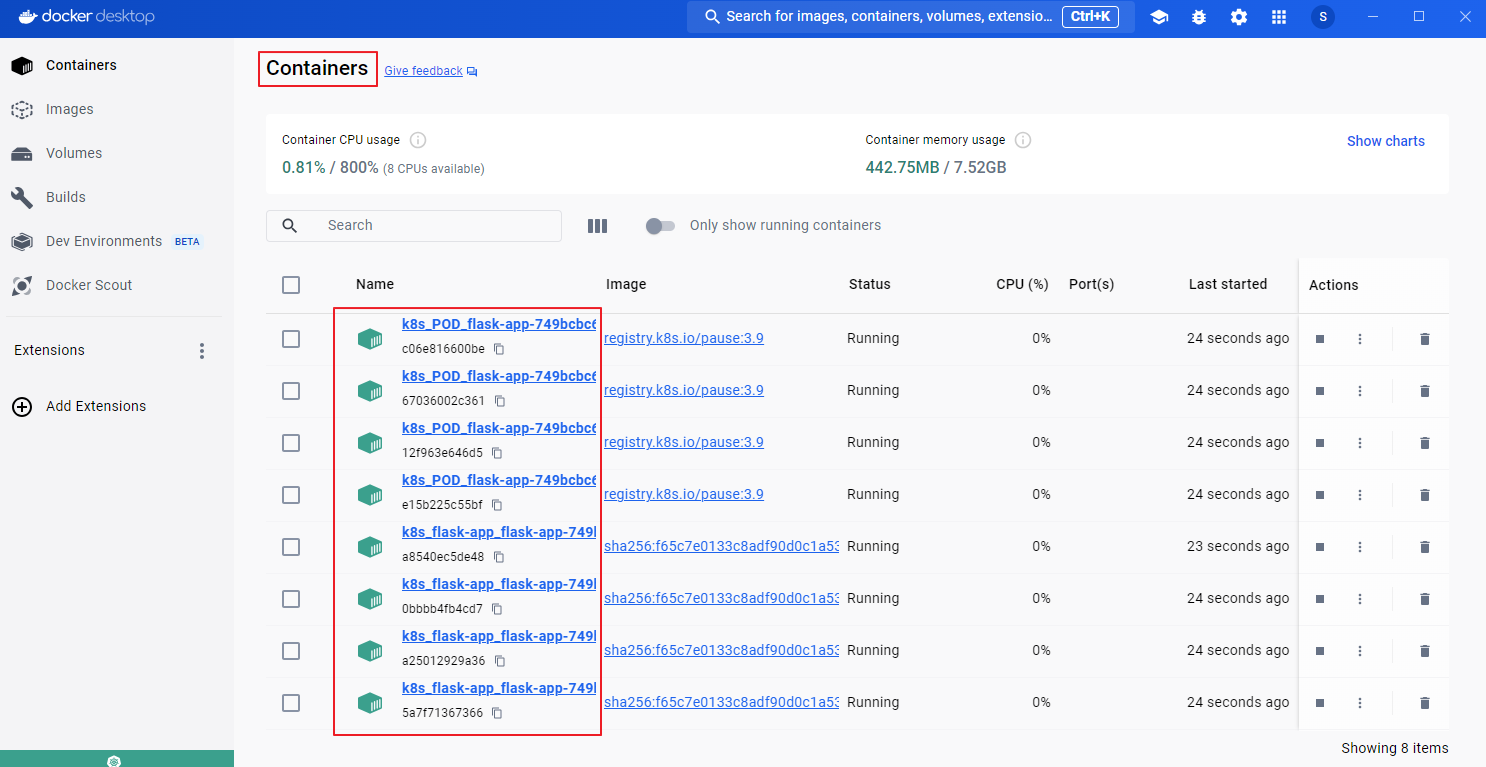The image size is (1486, 767).
Task: Open container name link above c06e816600be
Action: [499, 323]
